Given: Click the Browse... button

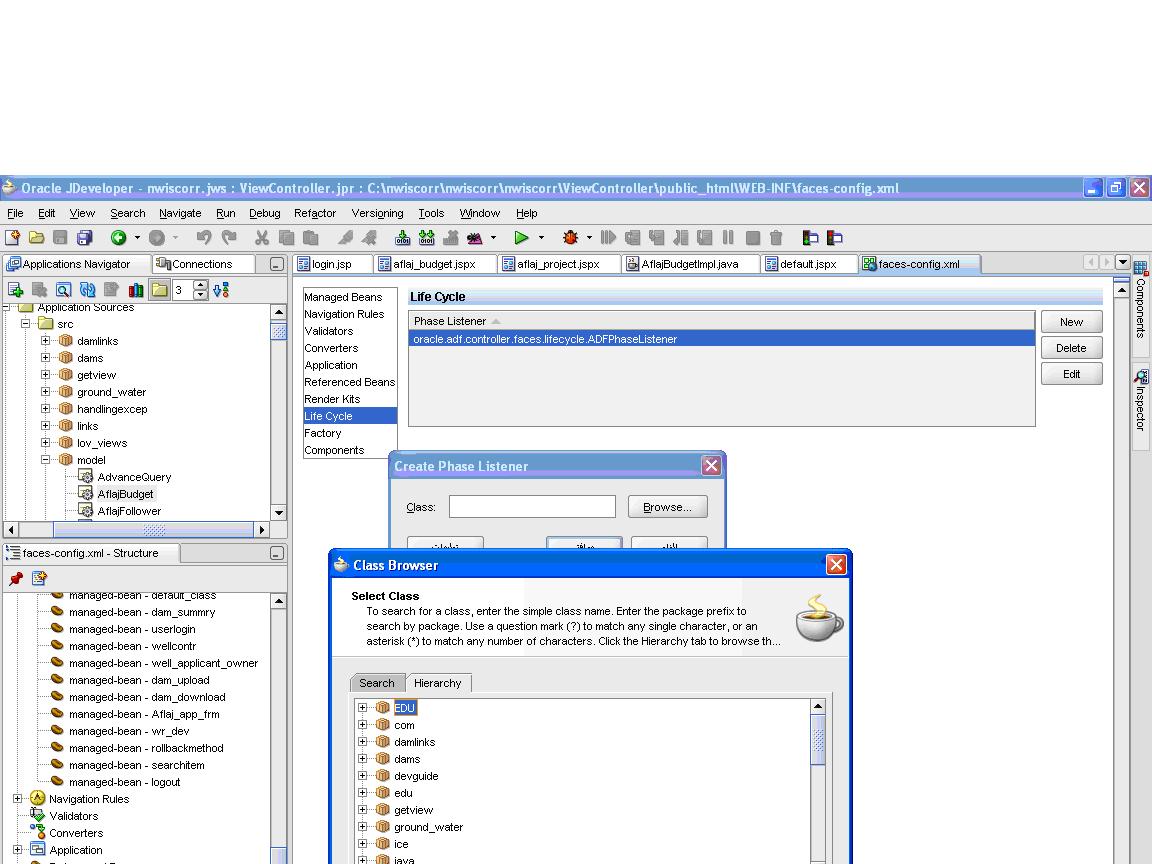Looking at the screenshot, I should click(x=667, y=507).
